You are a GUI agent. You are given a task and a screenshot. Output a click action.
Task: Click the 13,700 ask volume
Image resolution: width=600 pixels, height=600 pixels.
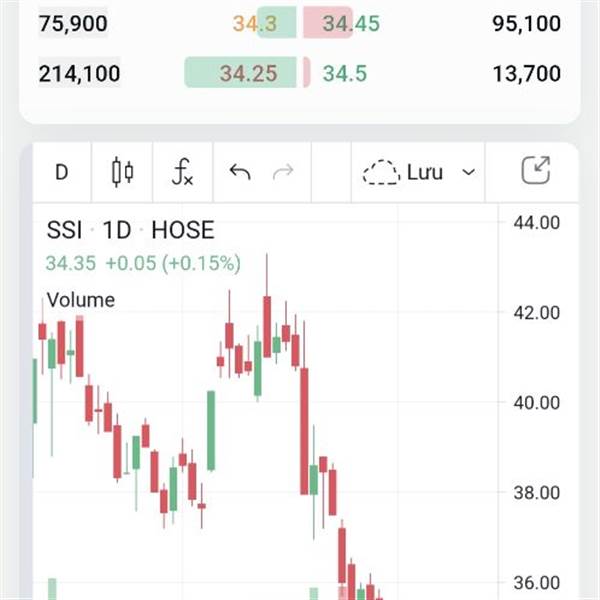tap(526, 73)
